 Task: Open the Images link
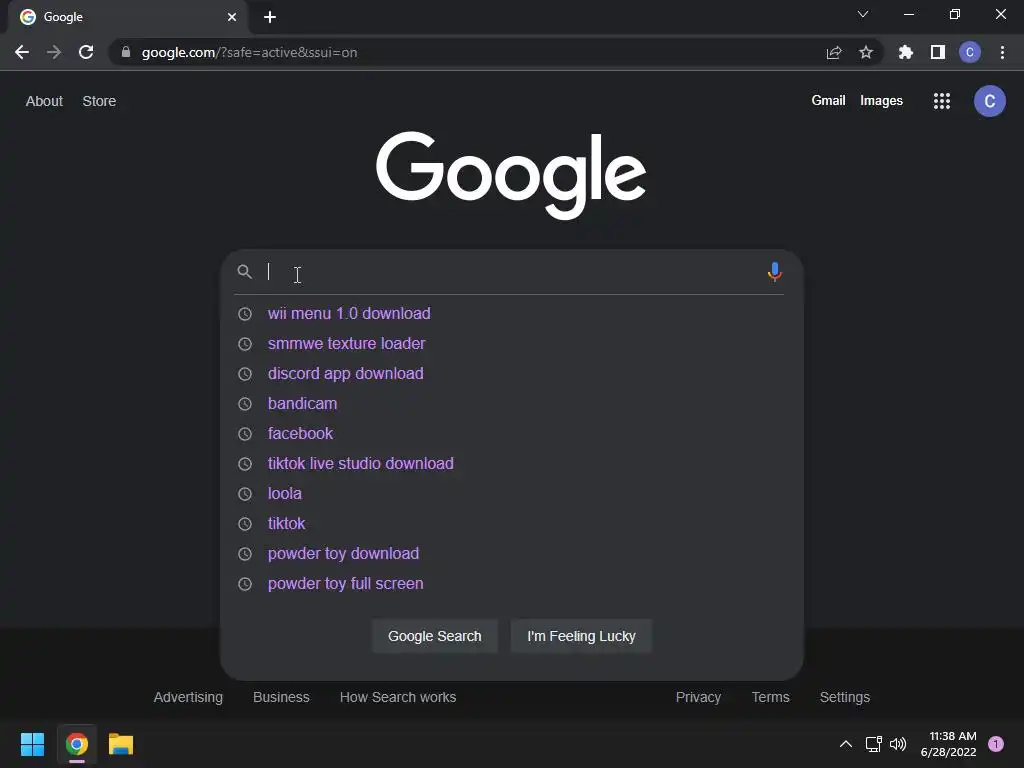point(881,101)
